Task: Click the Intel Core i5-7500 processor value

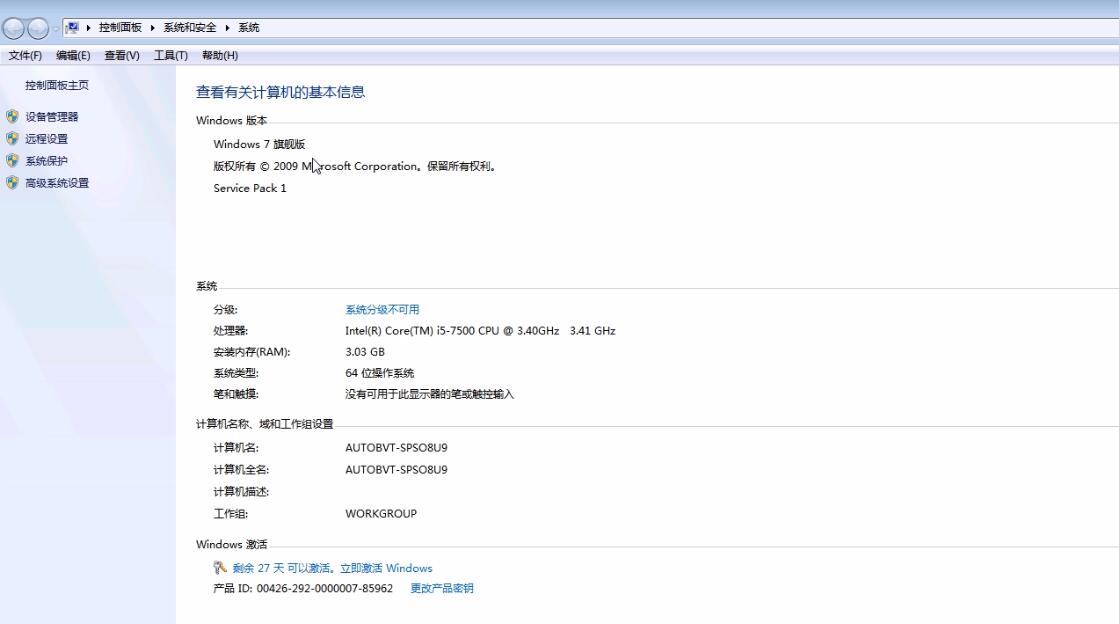Action: tap(480, 331)
